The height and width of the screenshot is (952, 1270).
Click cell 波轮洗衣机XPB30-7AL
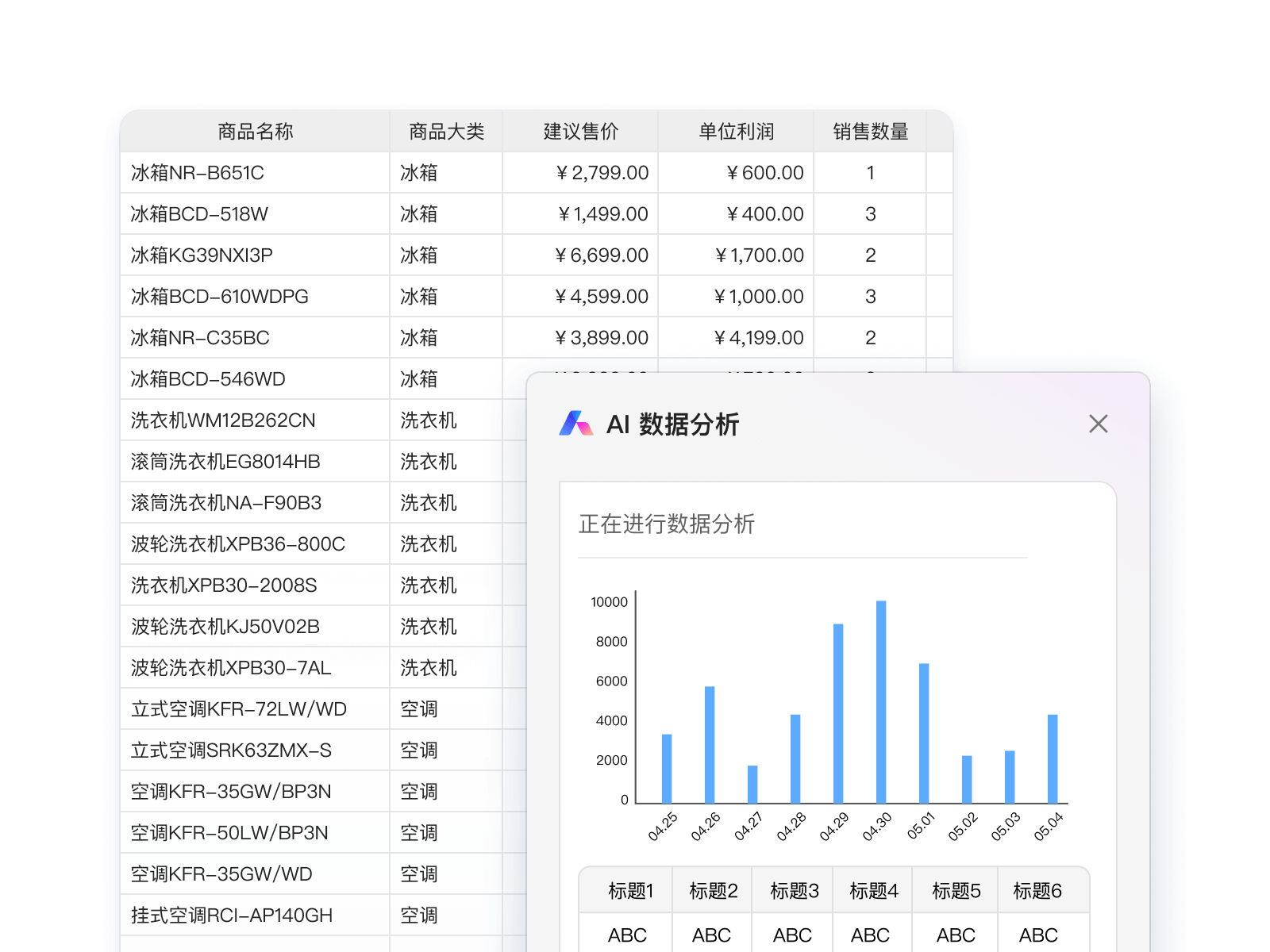click(x=255, y=668)
